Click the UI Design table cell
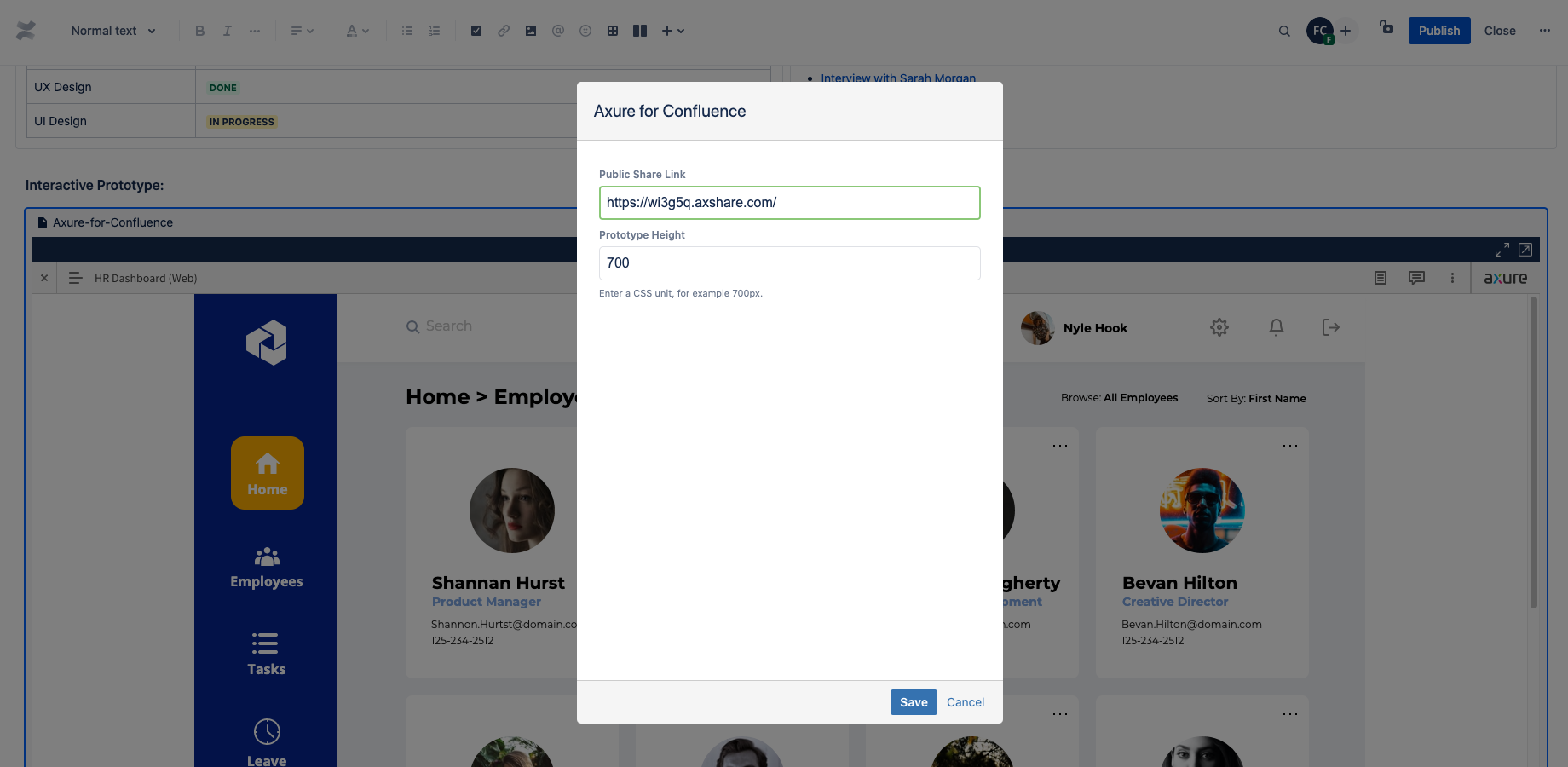The height and width of the screenshot is (767, 1568). coord(111,121)
